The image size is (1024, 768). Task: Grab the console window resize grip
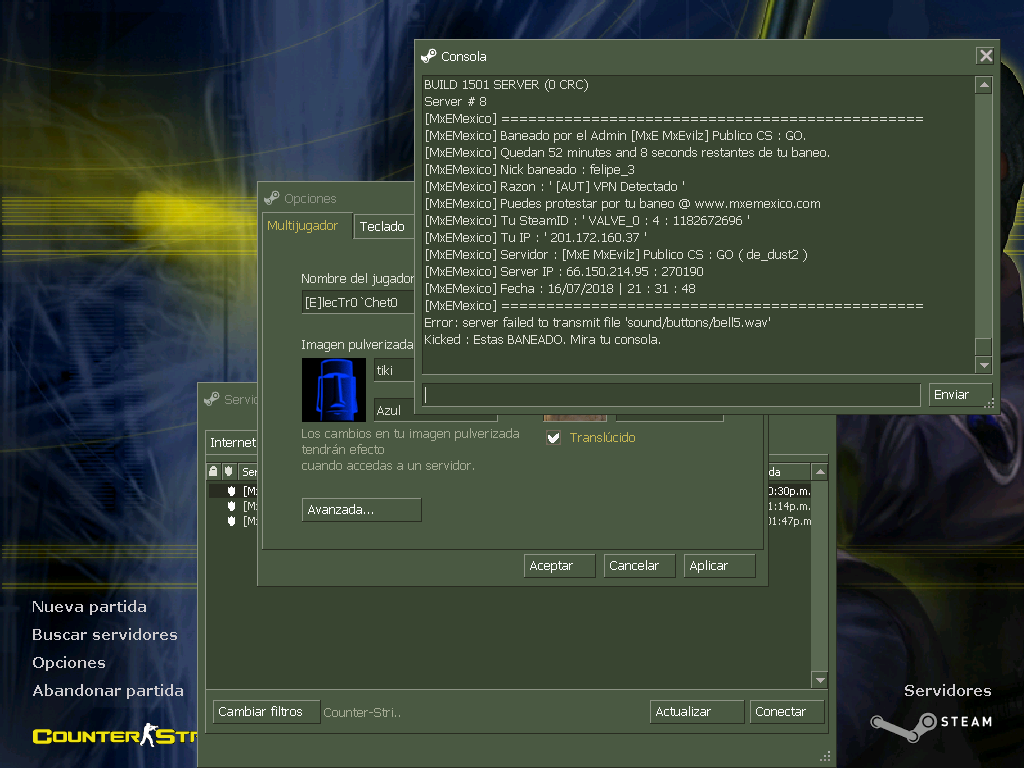tap(989, 403)
